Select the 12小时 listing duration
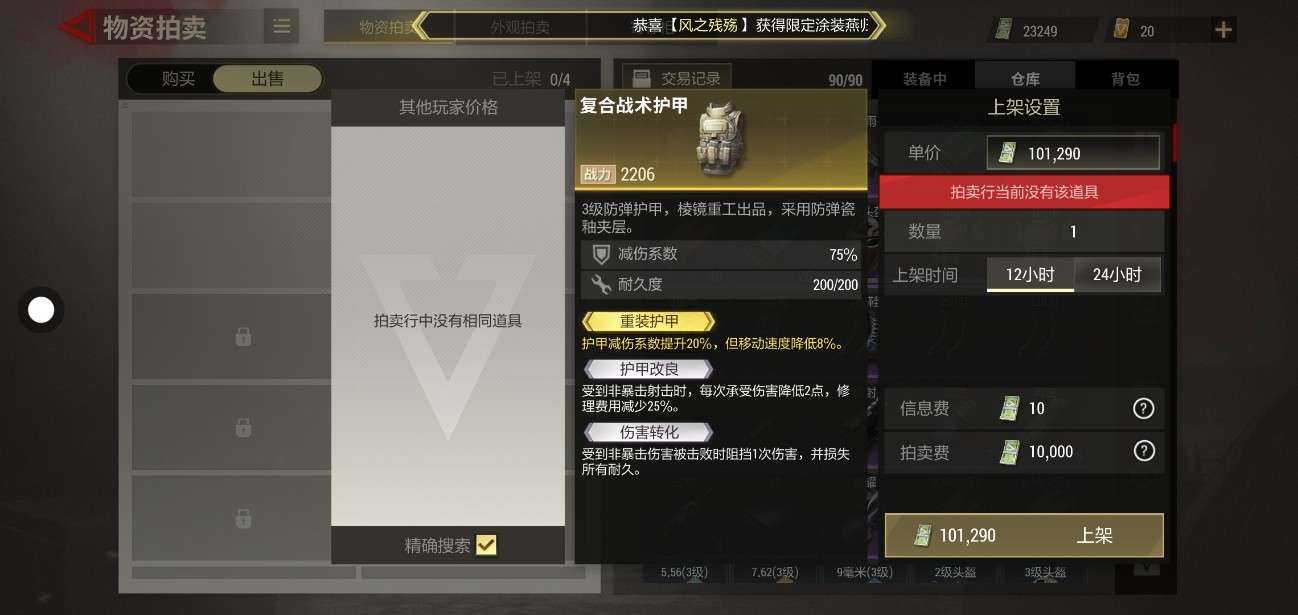1298x615 pixels. (x=1030, y=275)
